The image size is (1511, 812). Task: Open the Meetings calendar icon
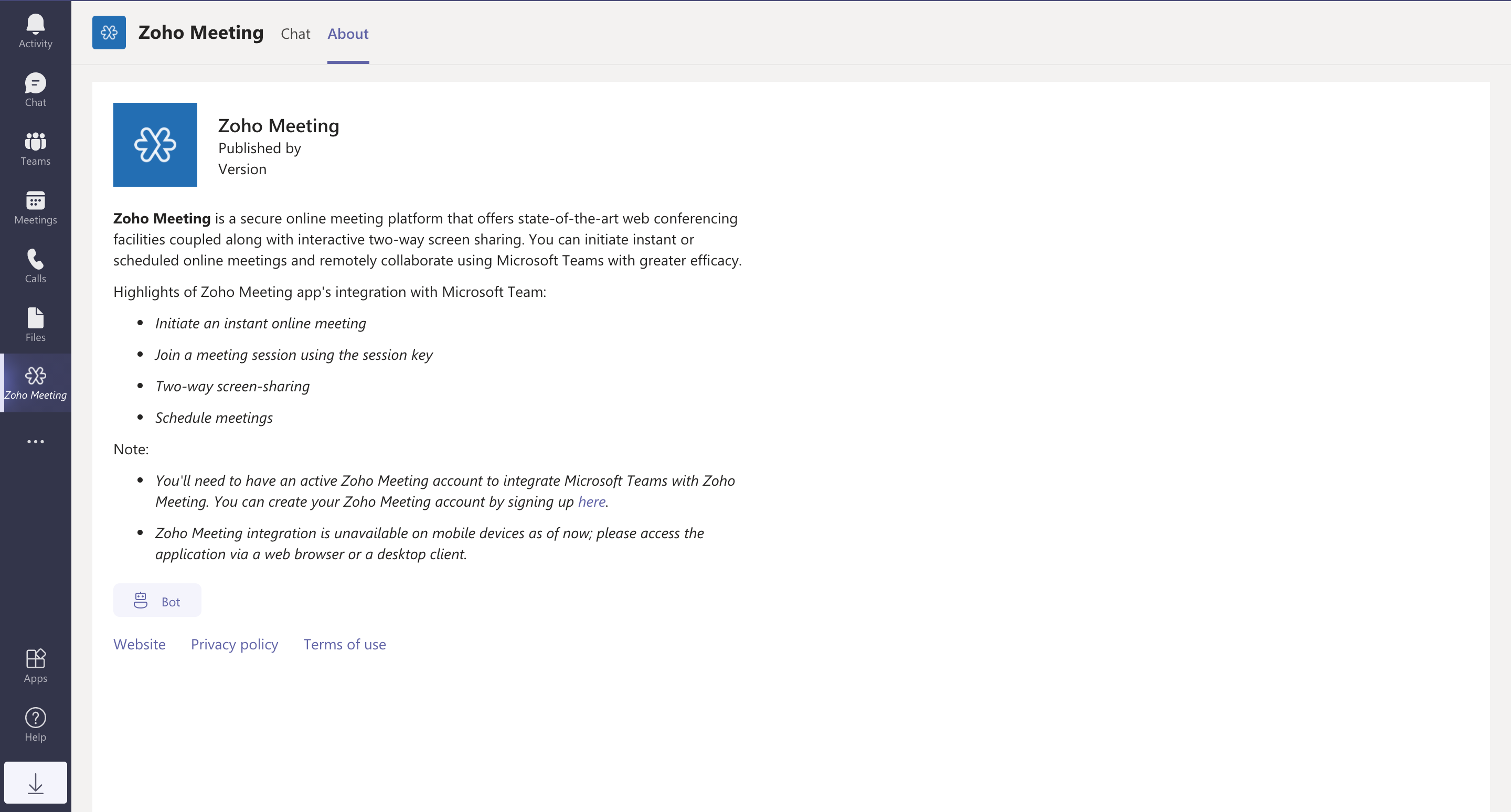click(35, 207)
